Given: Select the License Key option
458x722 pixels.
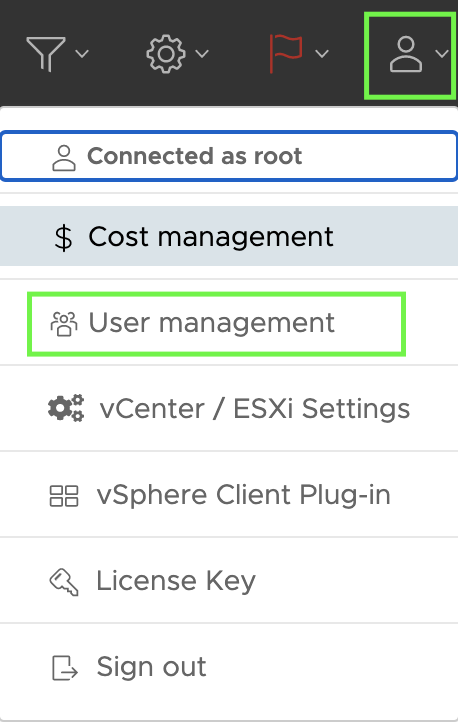Looking at the screenshot, I should (x=229, y=581).
